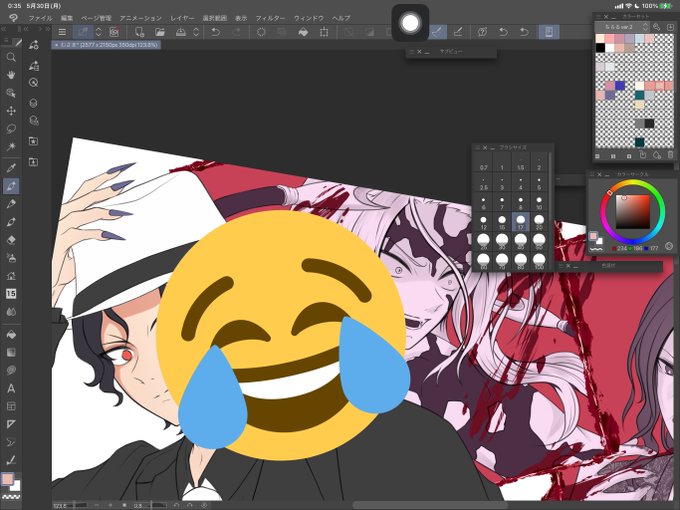Open the フィルター menu
The height and width of the screenshot is (510, 680).
(270, 18)
